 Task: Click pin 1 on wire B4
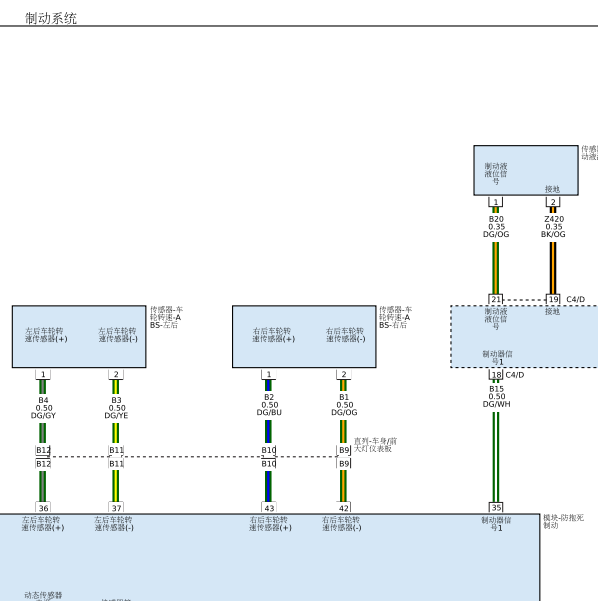point(43,374)
